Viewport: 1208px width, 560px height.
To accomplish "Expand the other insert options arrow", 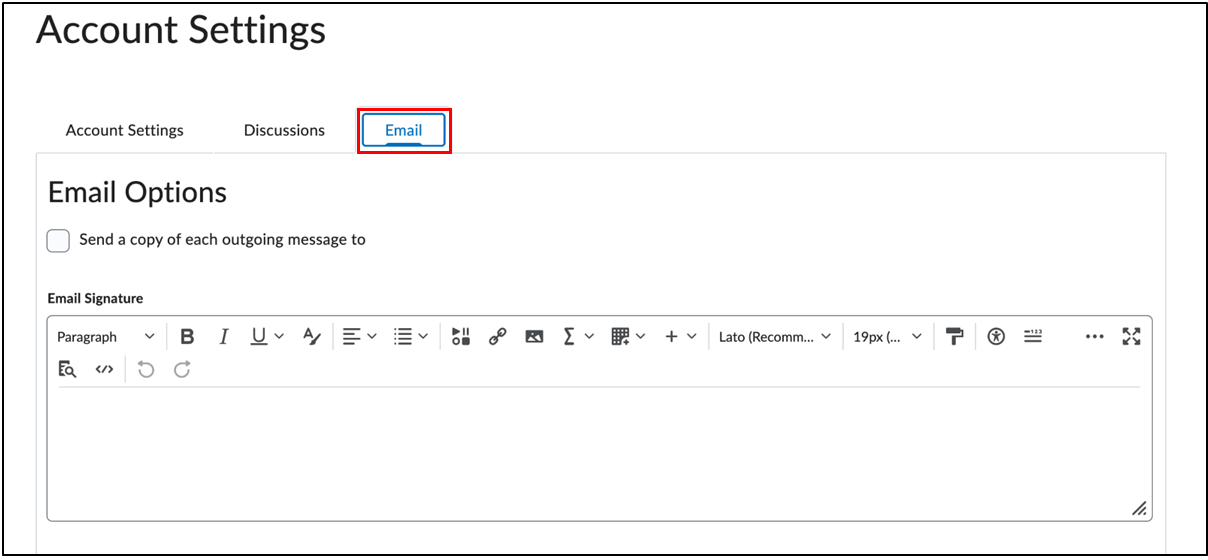I will pyautogui.click(x=691, y=337).
